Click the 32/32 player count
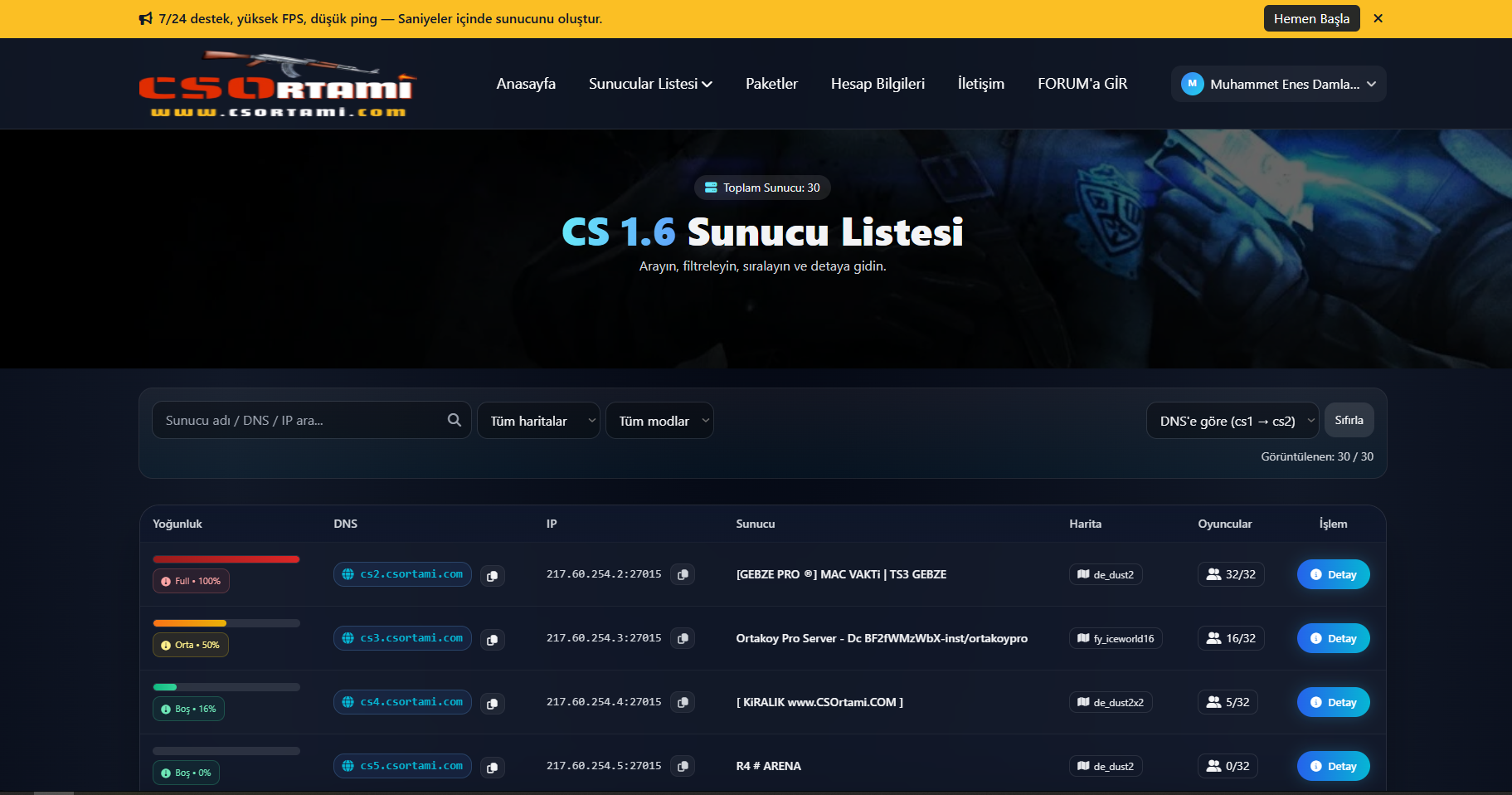The image size is (1512, 795). coord(1231,574)
